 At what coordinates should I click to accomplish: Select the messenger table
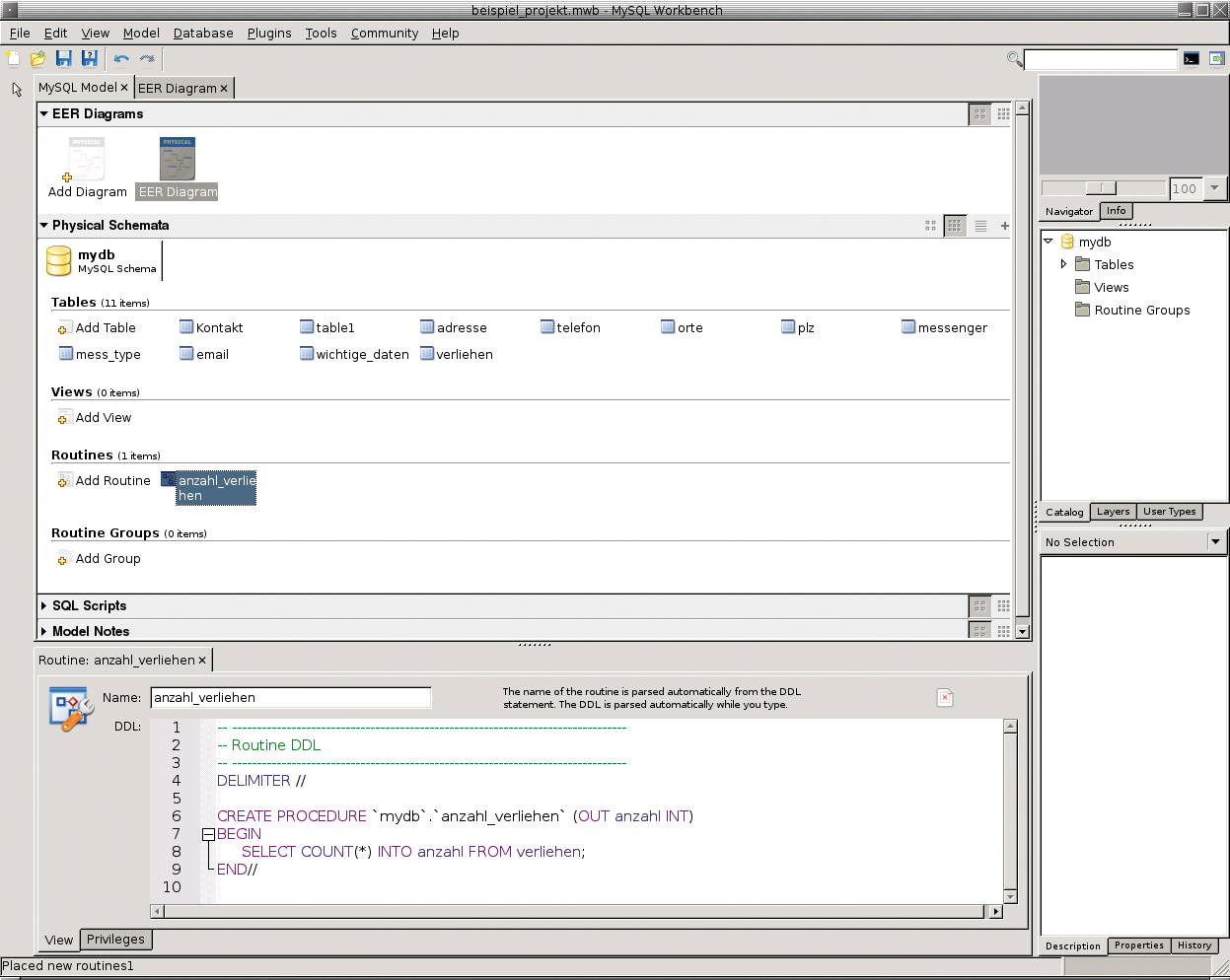(x=944, y=327)
